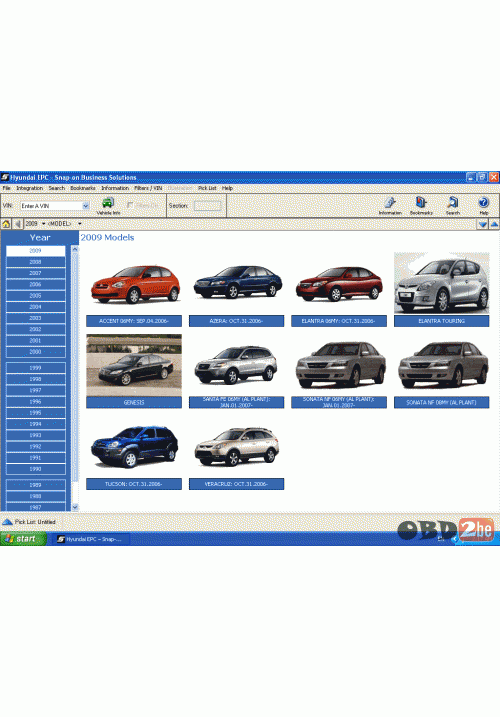This screenshot has height=717, width=500.
Task: Select year 2008 in the Year list
Action: 36,262
